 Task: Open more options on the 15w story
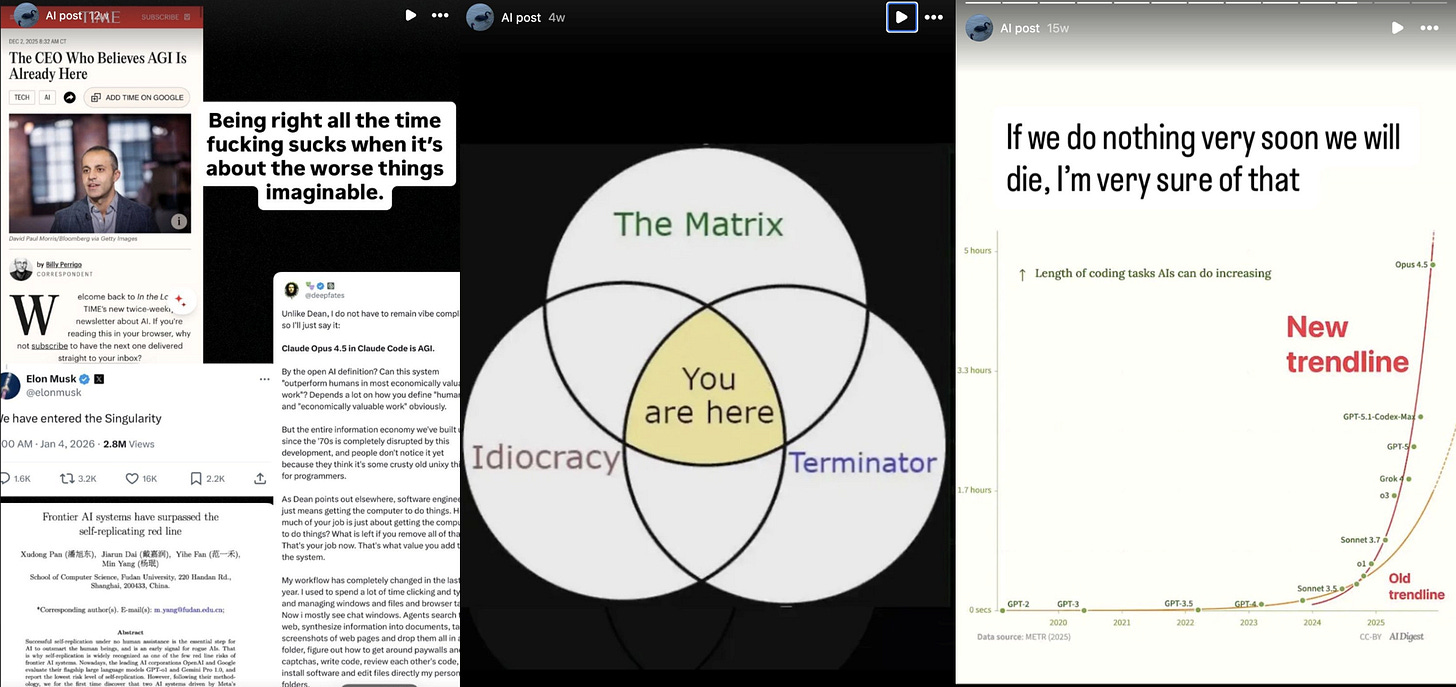1430,28
